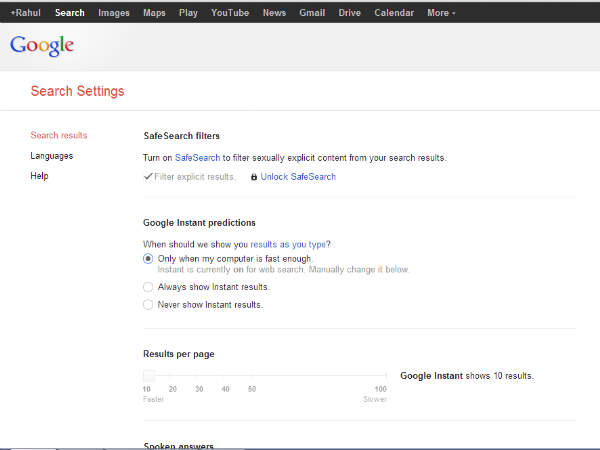The image size is (600, 450).
Task: Select Search results in the sidebar
Action: (59, 135)
